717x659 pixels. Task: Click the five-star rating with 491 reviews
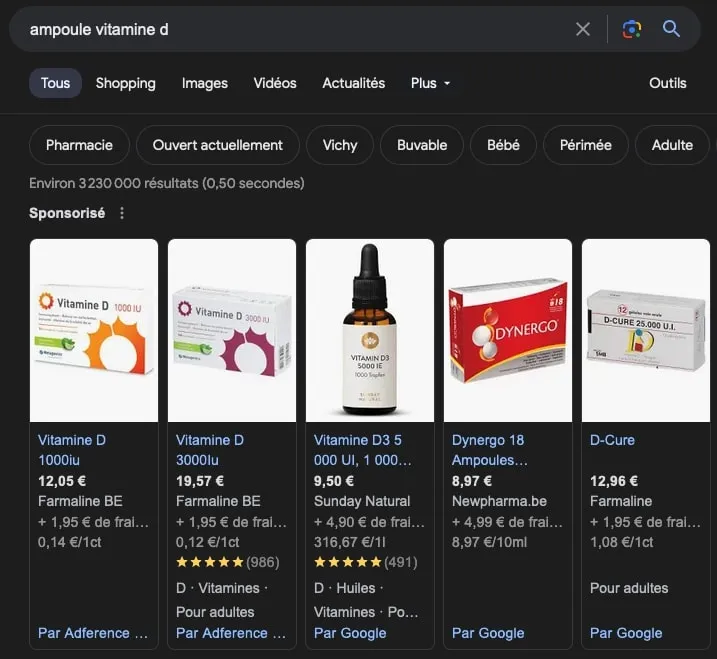[365, 562]
